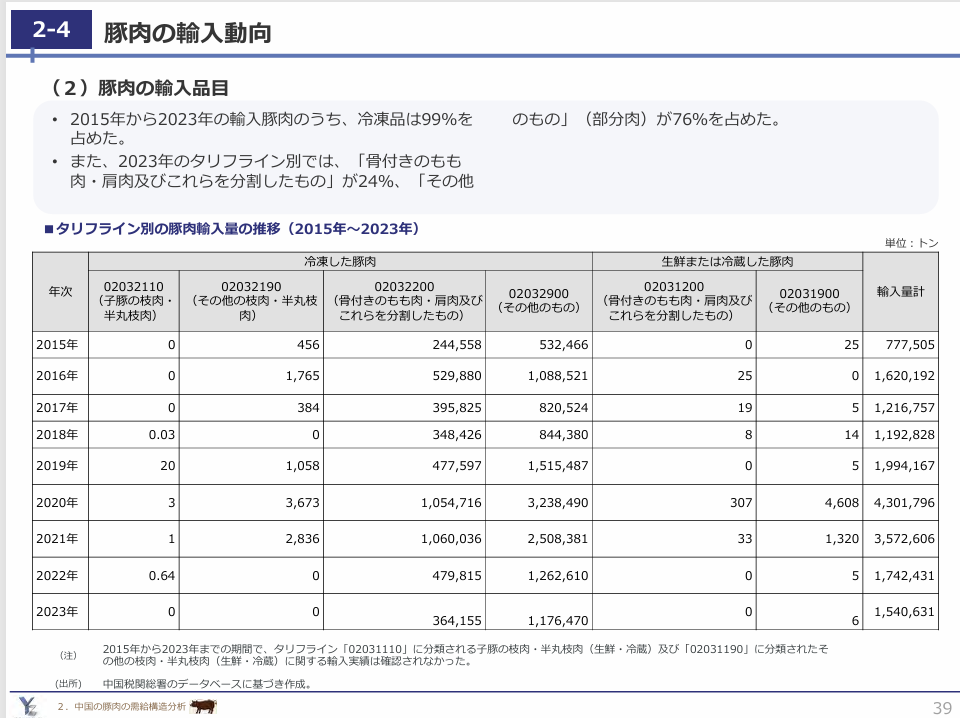Click the 02031200 column header
Image resolution: width=960 pixels, height=718 pixels.
coord(674,301)
